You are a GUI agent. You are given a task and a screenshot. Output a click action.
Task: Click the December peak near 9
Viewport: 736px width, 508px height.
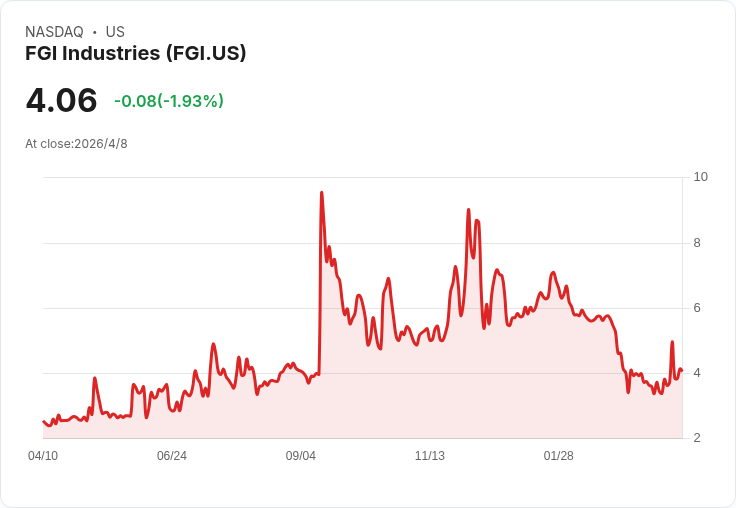coord(468,210)
